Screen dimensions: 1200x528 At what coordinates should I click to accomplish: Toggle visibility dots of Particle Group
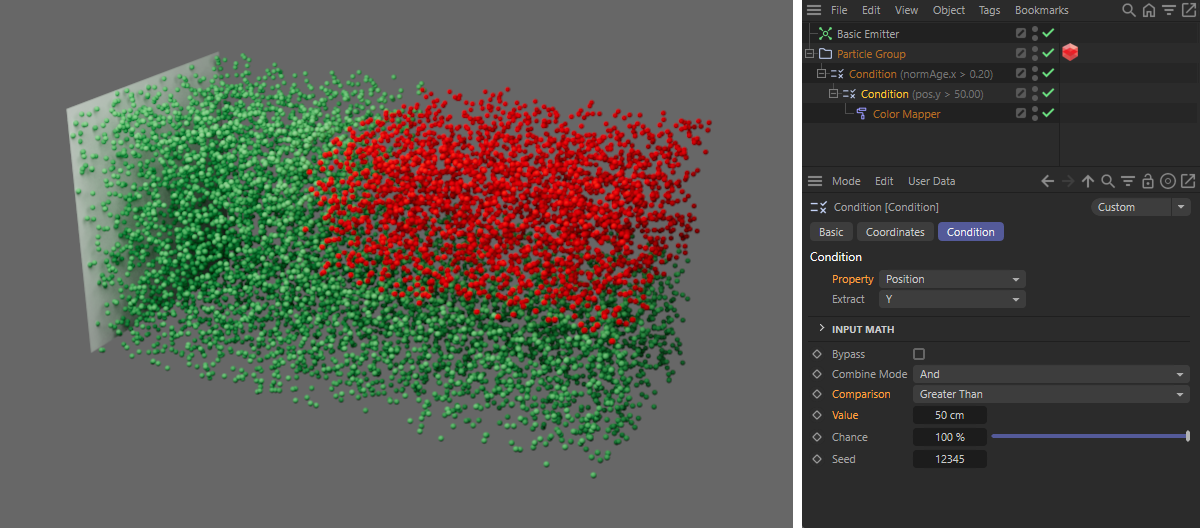[x=1035, y=54]
